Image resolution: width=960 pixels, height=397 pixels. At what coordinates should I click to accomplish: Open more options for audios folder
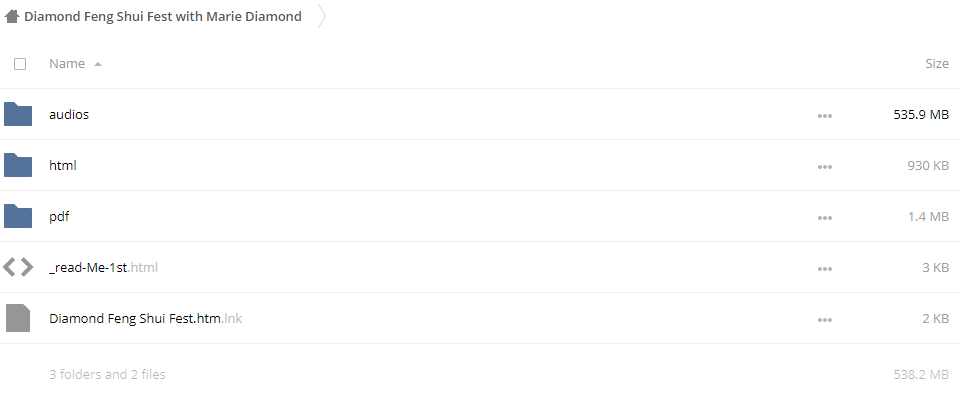(x=825, y=116)
